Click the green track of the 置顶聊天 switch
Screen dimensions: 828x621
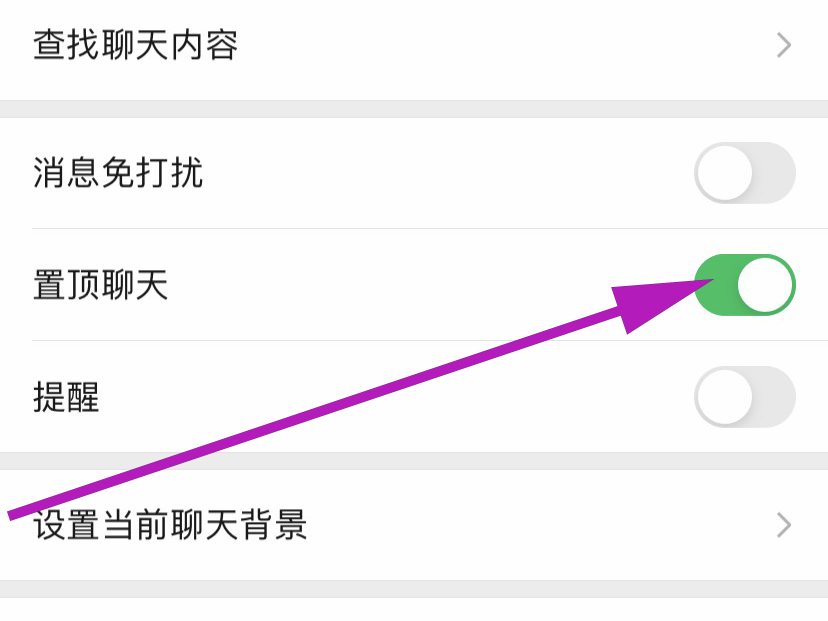tap(714, 297)
